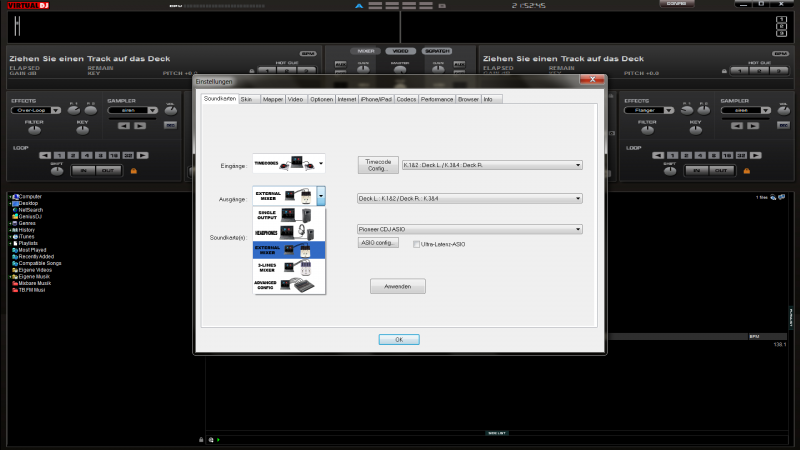This screenshot has height=450, width=800.
Task: Toggle the right deck BPM button
Action: tap(780, 54)
